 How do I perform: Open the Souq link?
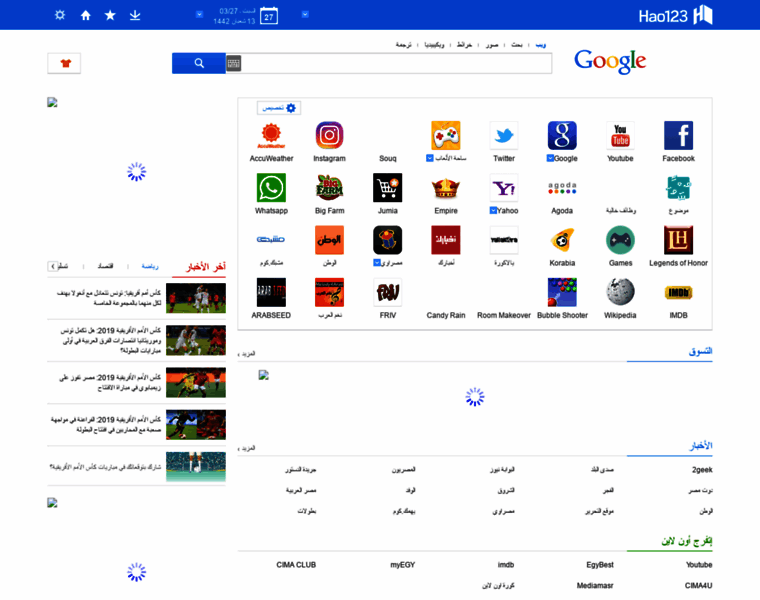coord(388,158)
